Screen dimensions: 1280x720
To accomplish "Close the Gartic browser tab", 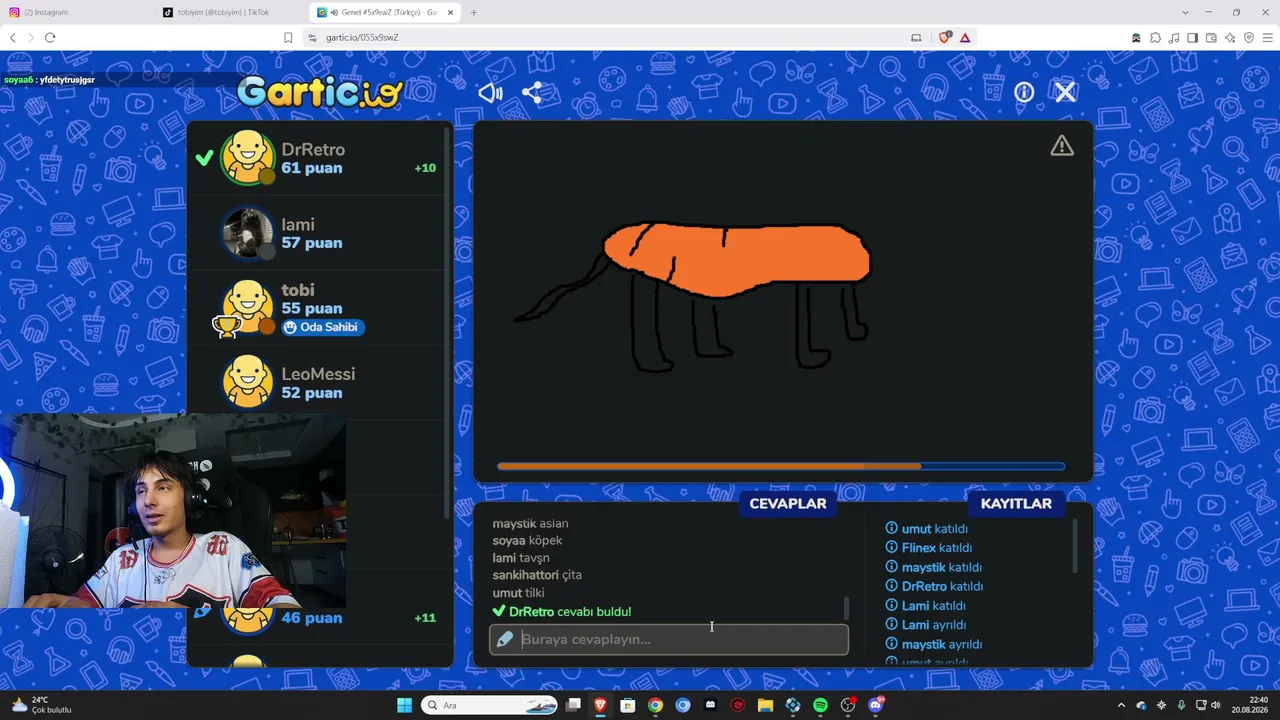I will pyautogui.click(x=451, y=12).
